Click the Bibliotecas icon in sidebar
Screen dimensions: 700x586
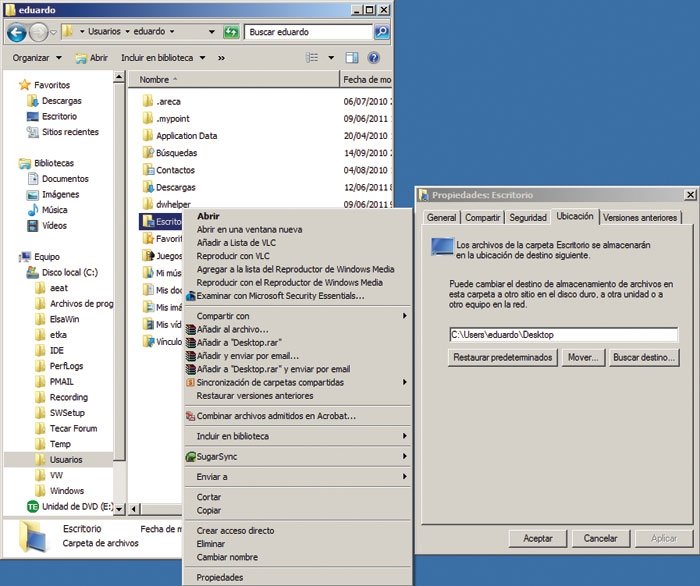25,163
